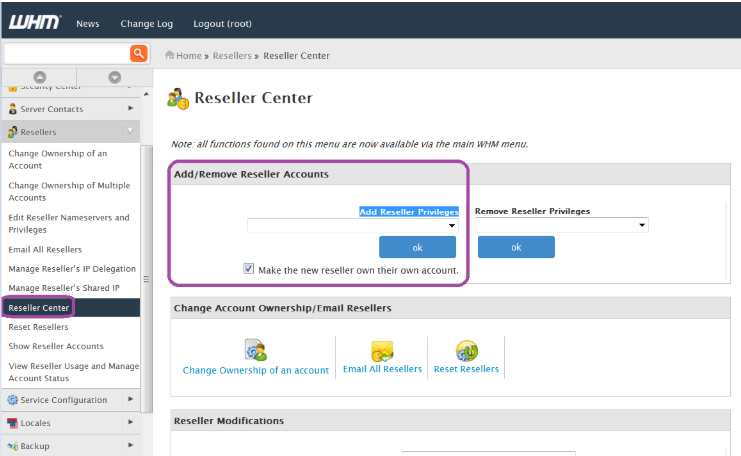Expand the Service Configuration menu arrow

[x=131, y=399]
